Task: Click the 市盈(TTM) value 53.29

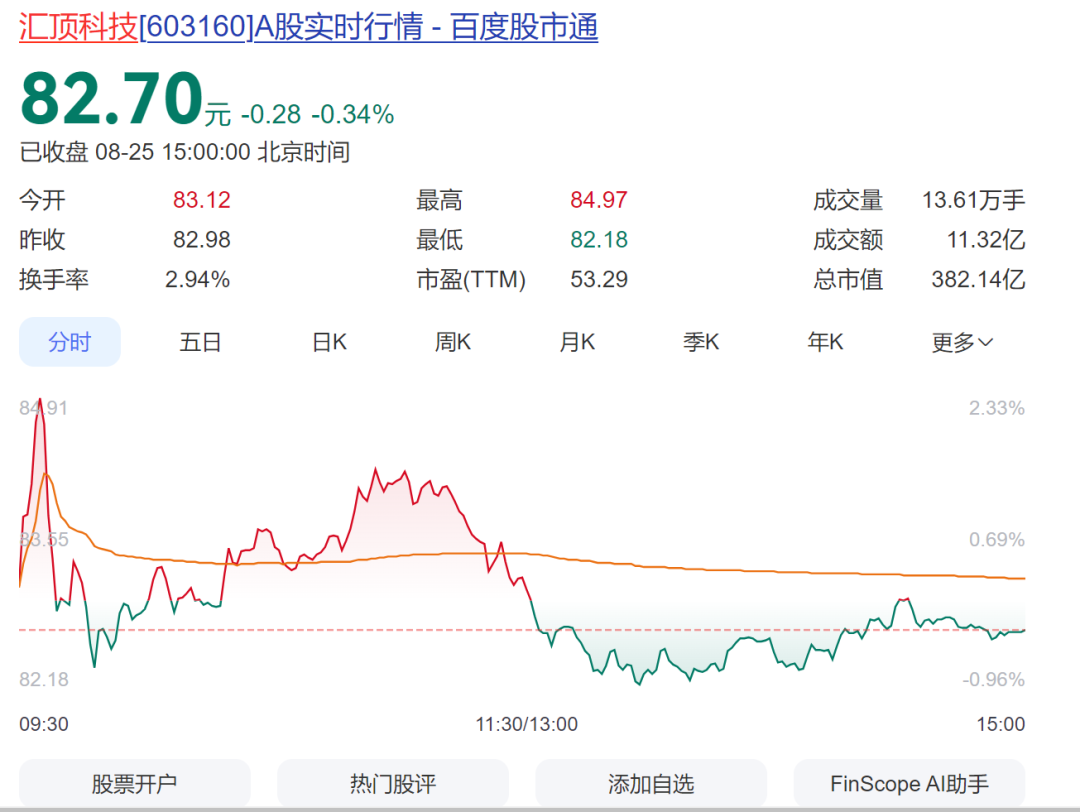Action: [598, 280]
